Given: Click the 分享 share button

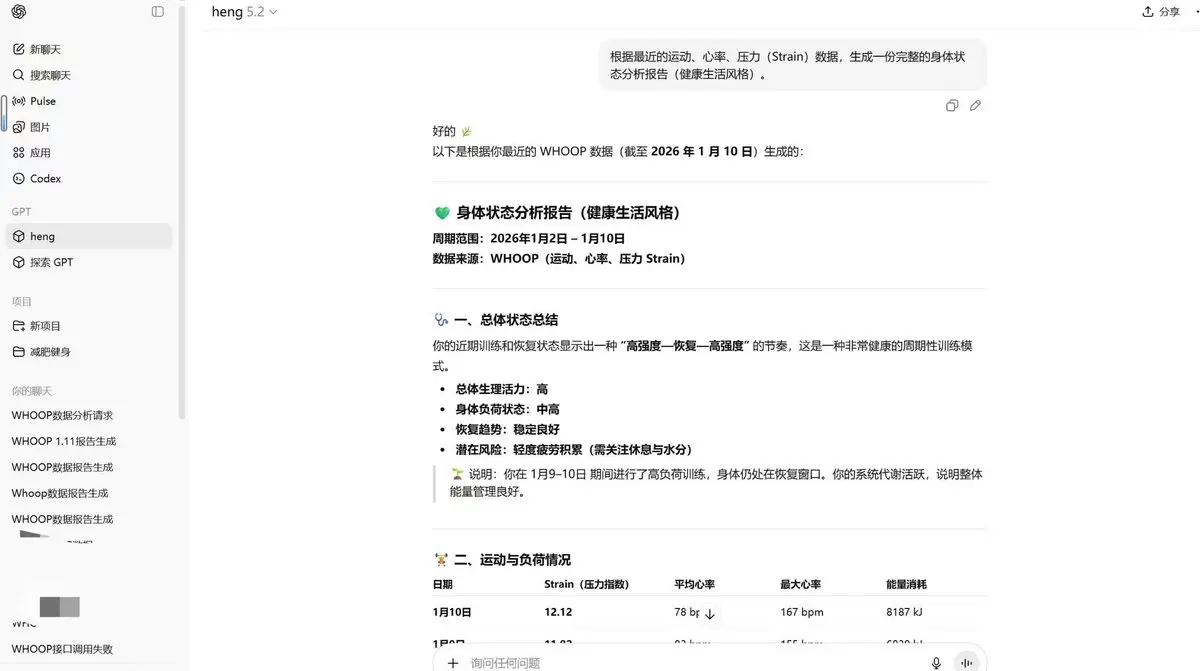Looking at the screenshot, I should point(1161,12).
